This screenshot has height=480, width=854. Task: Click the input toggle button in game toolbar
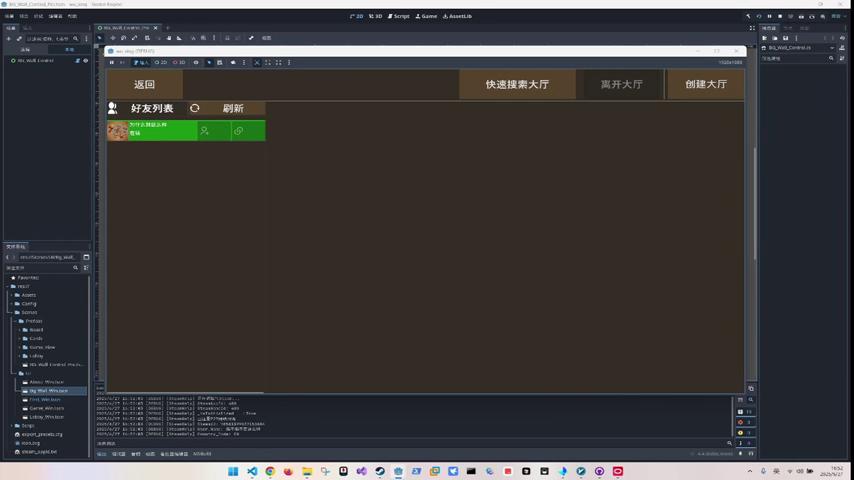[141, 63]
